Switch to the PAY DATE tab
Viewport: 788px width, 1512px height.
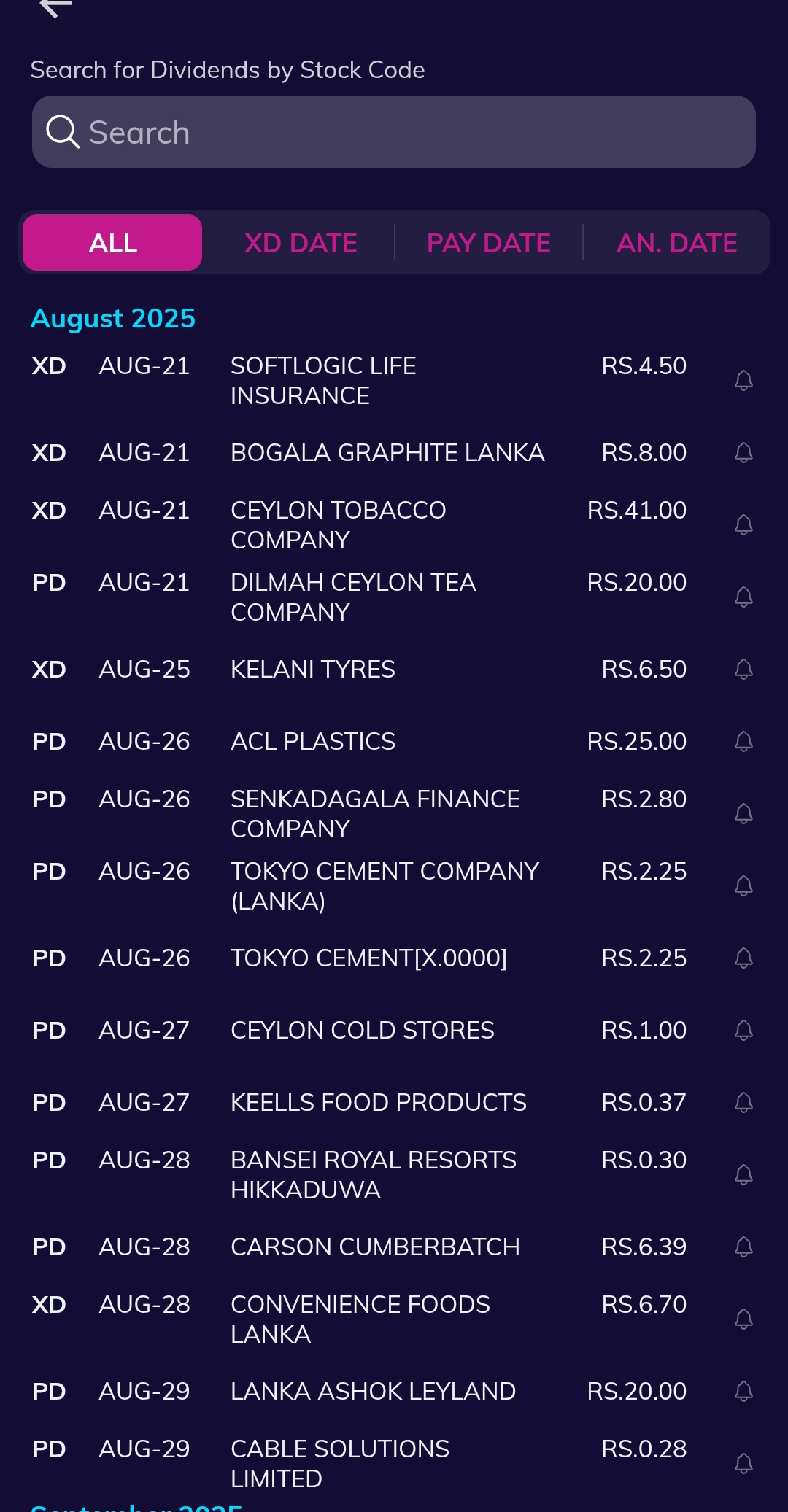pyautogui.click(x=488, y=243)
